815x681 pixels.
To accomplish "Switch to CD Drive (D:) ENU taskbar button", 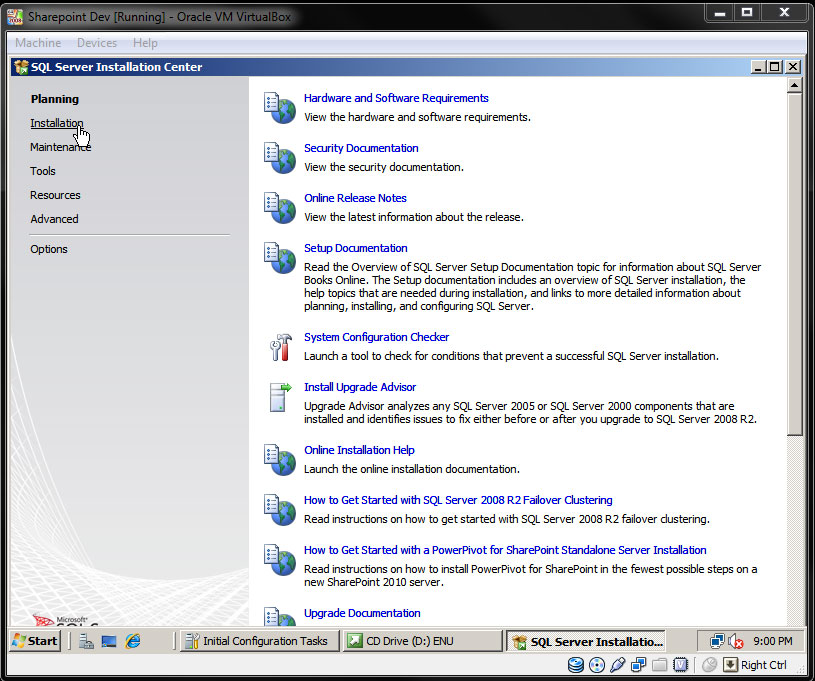I will click(x=422, y=641).
